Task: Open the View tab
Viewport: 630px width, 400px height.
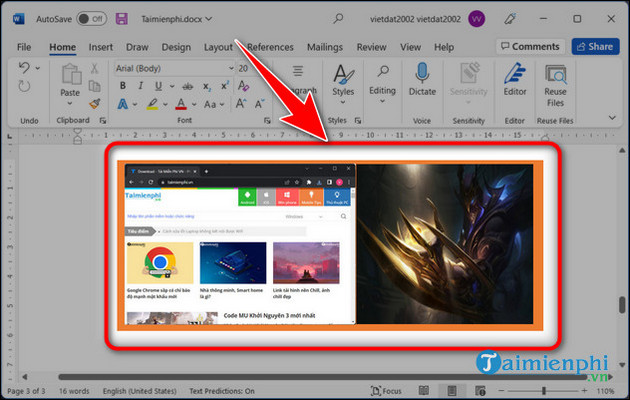Action: 410,47
